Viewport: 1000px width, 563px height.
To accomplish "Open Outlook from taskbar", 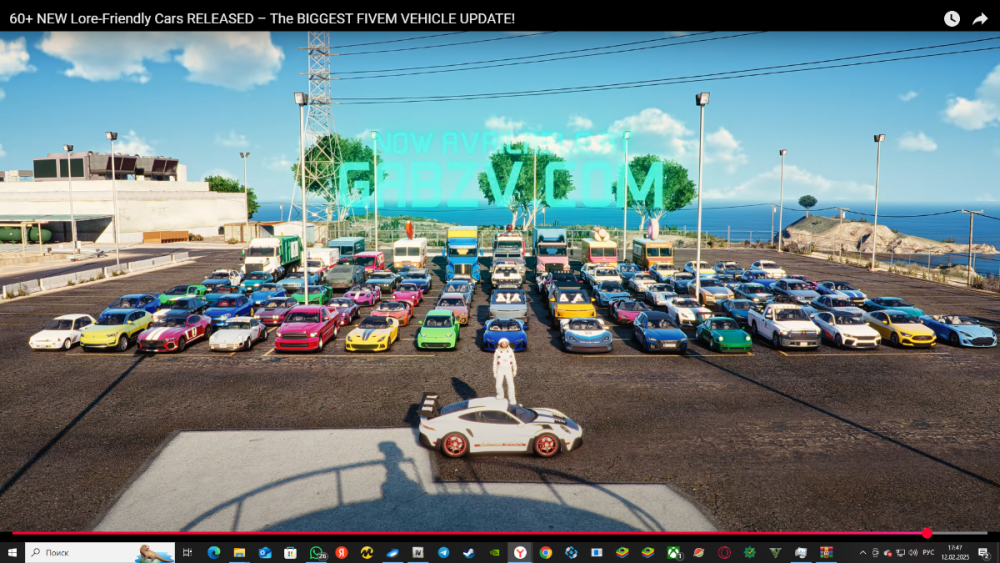I will click(265, 552).
